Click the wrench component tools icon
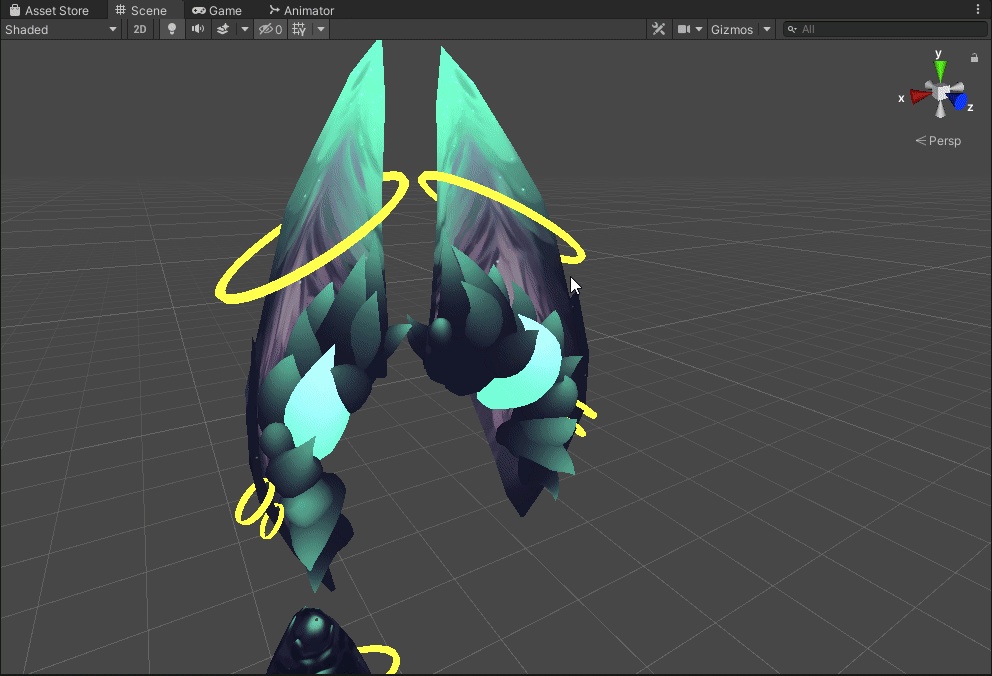This screenshot has height=676, width=992. (658, 29)
